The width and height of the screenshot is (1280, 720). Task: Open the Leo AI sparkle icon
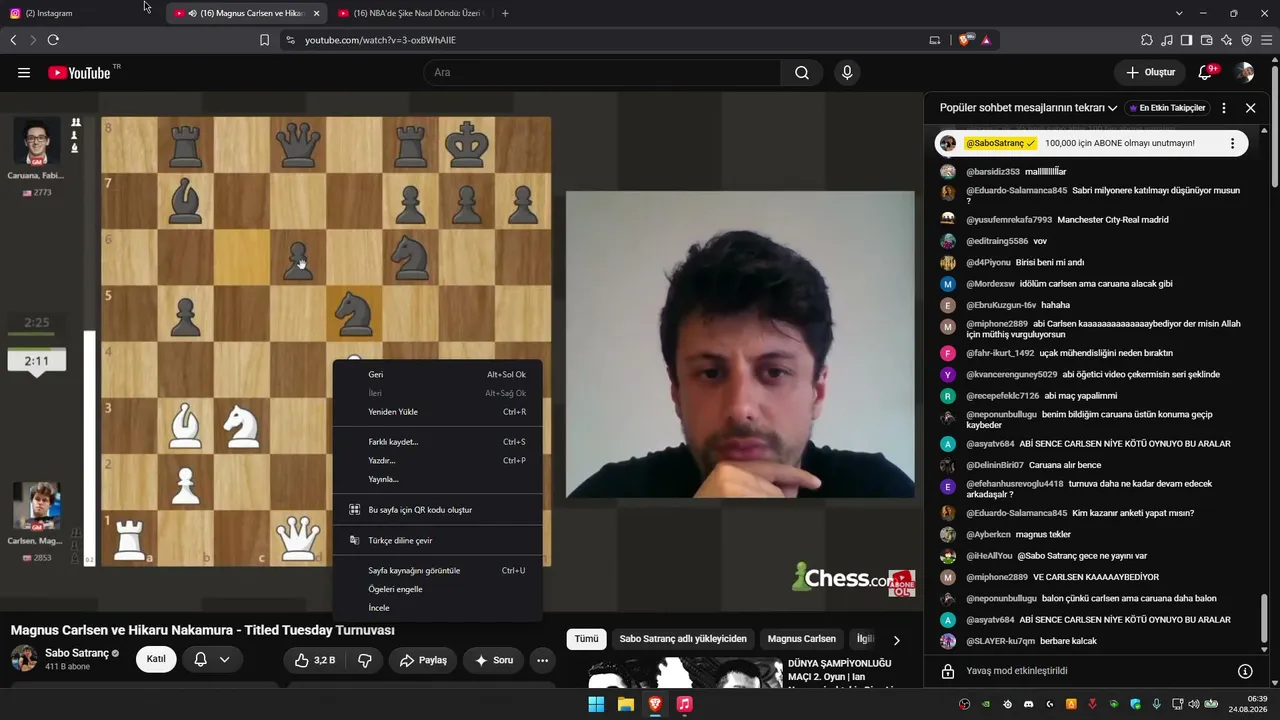click(1226, 40)
